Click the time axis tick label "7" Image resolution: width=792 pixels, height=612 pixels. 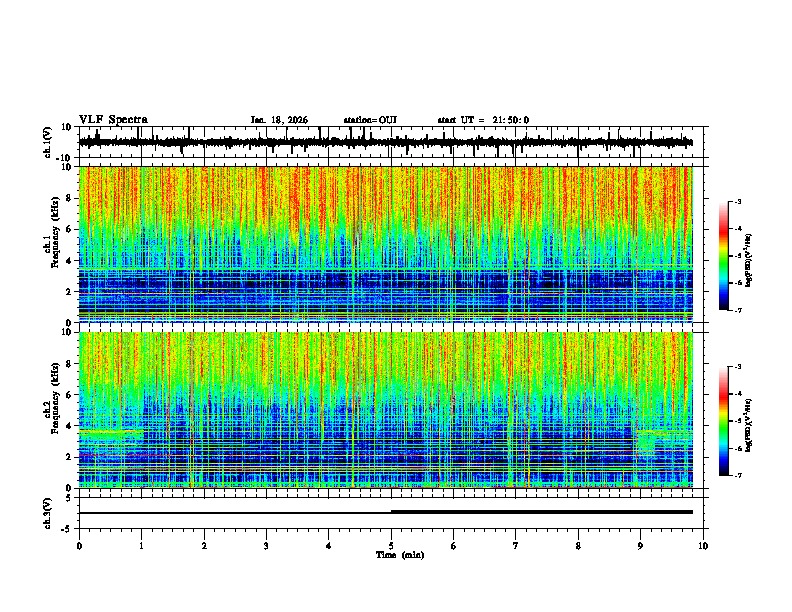click(x=516, y=546)
